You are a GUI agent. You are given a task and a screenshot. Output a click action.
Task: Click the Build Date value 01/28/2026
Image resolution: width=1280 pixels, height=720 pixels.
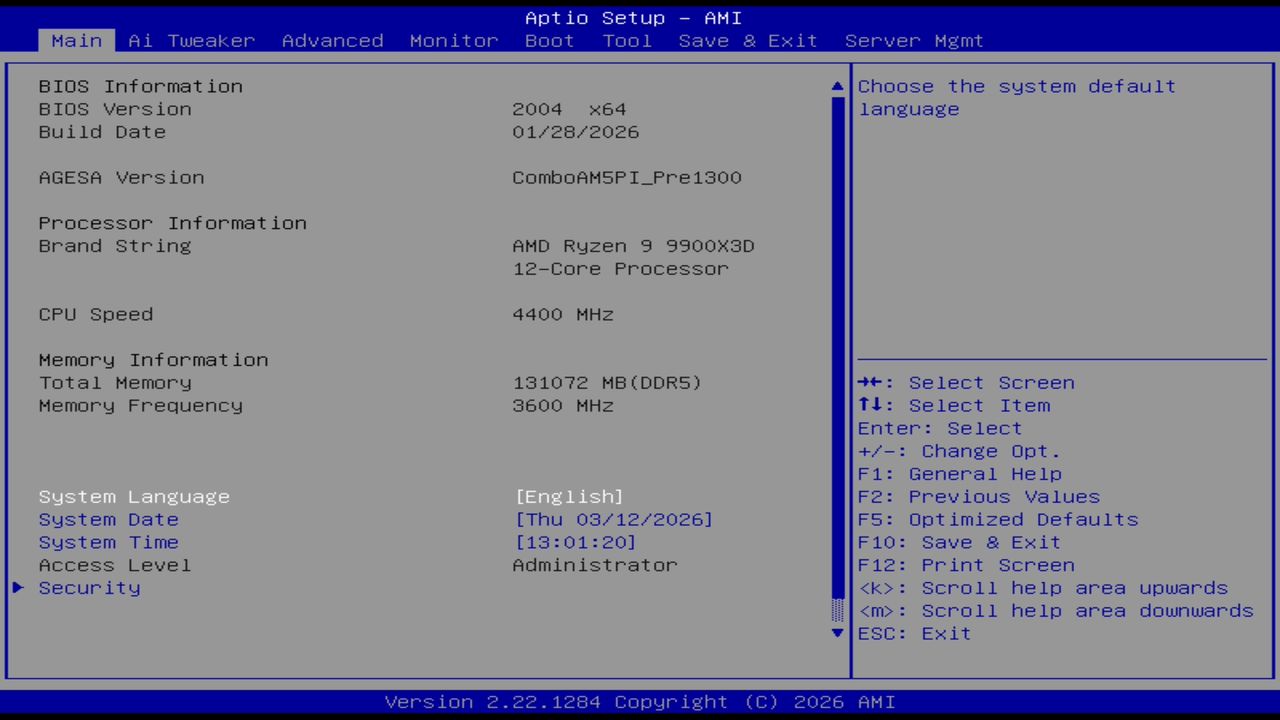click(x=576, y=132)
